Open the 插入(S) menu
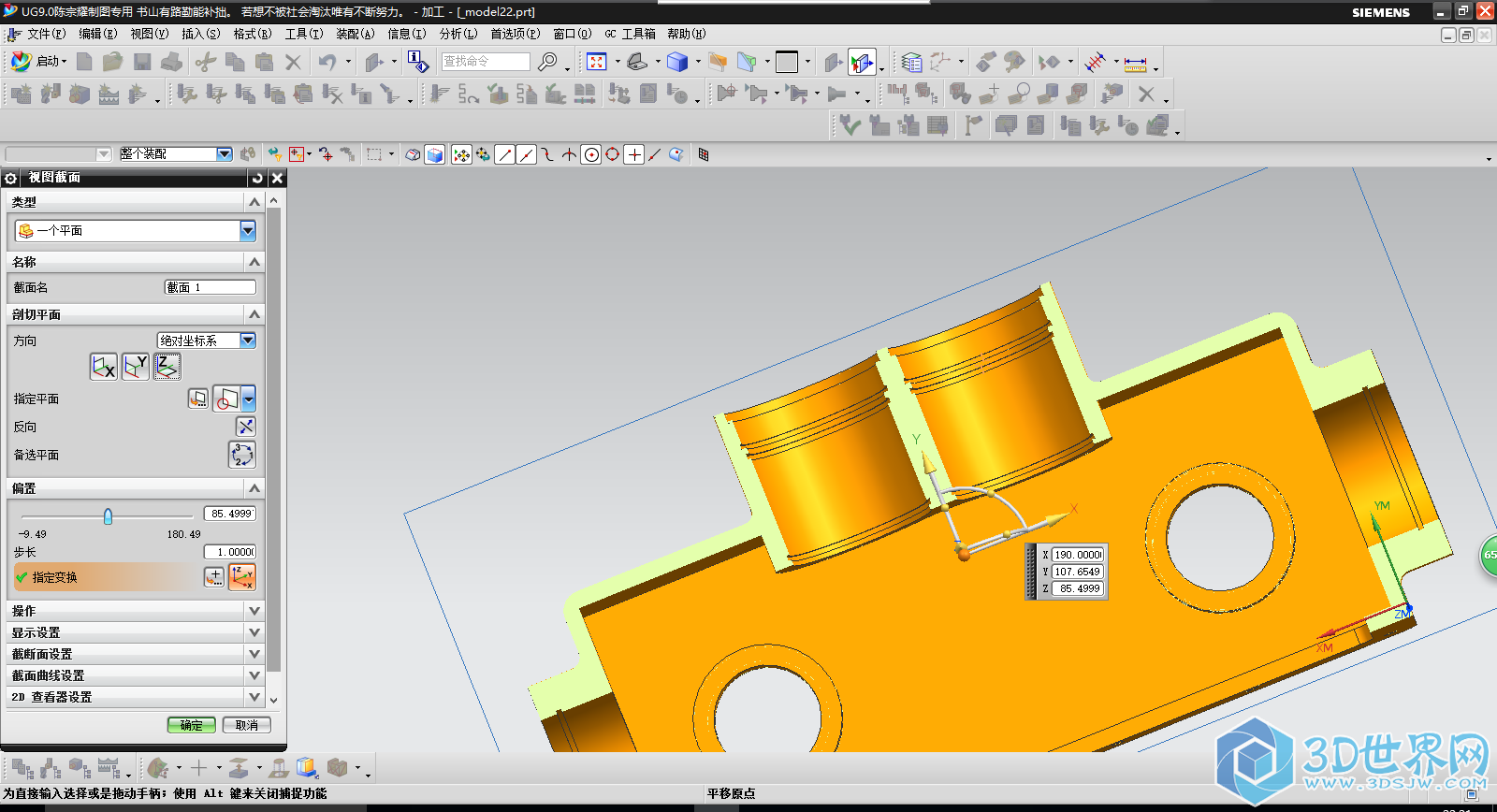Image resolution: width=1497 pixels, height=812 pixels. [x=200, y=34]
